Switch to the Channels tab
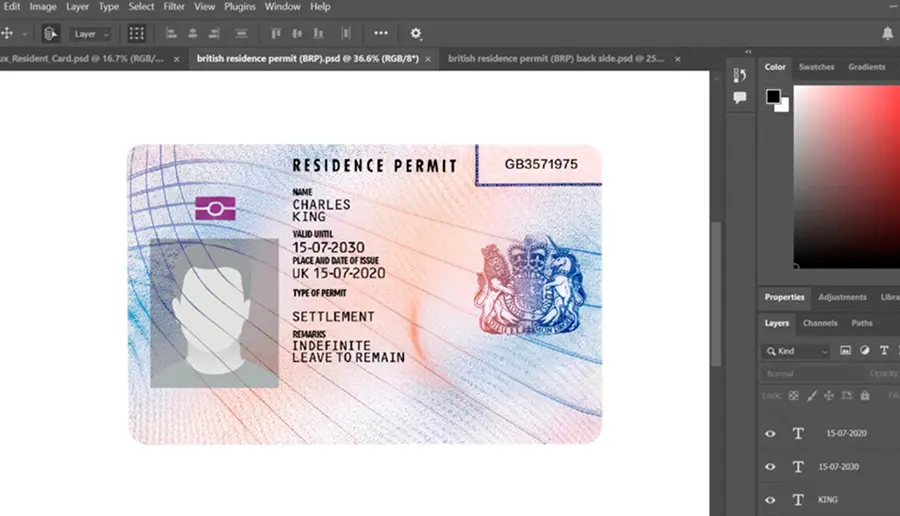The height and width of the screenshot is (516, 900). click(820, 323)
